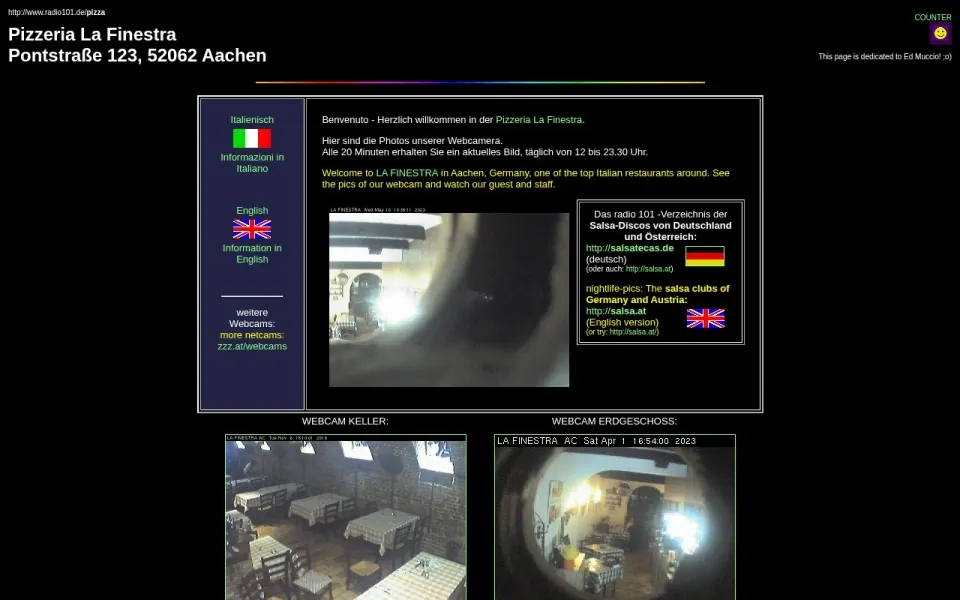Select the 'English' link above the UK flag
This screenshot has width=960, height=600.
pyautogui.click(x=252, y=210)
